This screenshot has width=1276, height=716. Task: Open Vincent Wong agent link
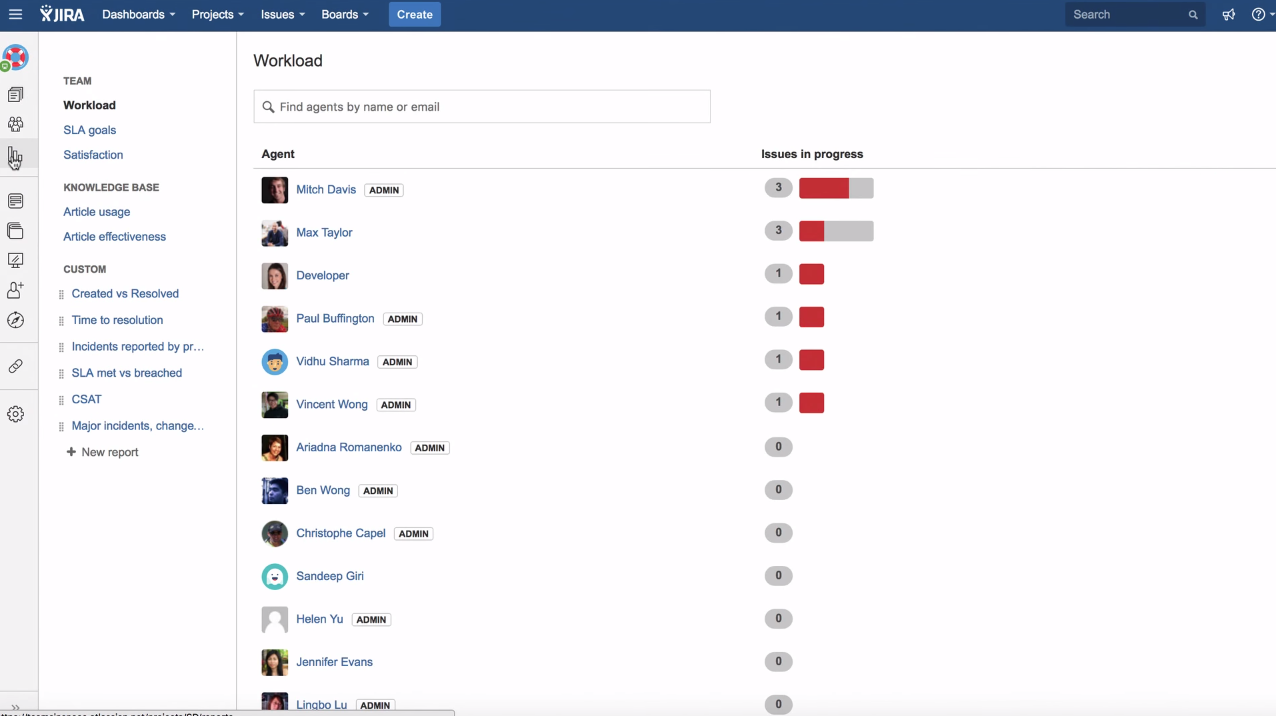(332, 405)
